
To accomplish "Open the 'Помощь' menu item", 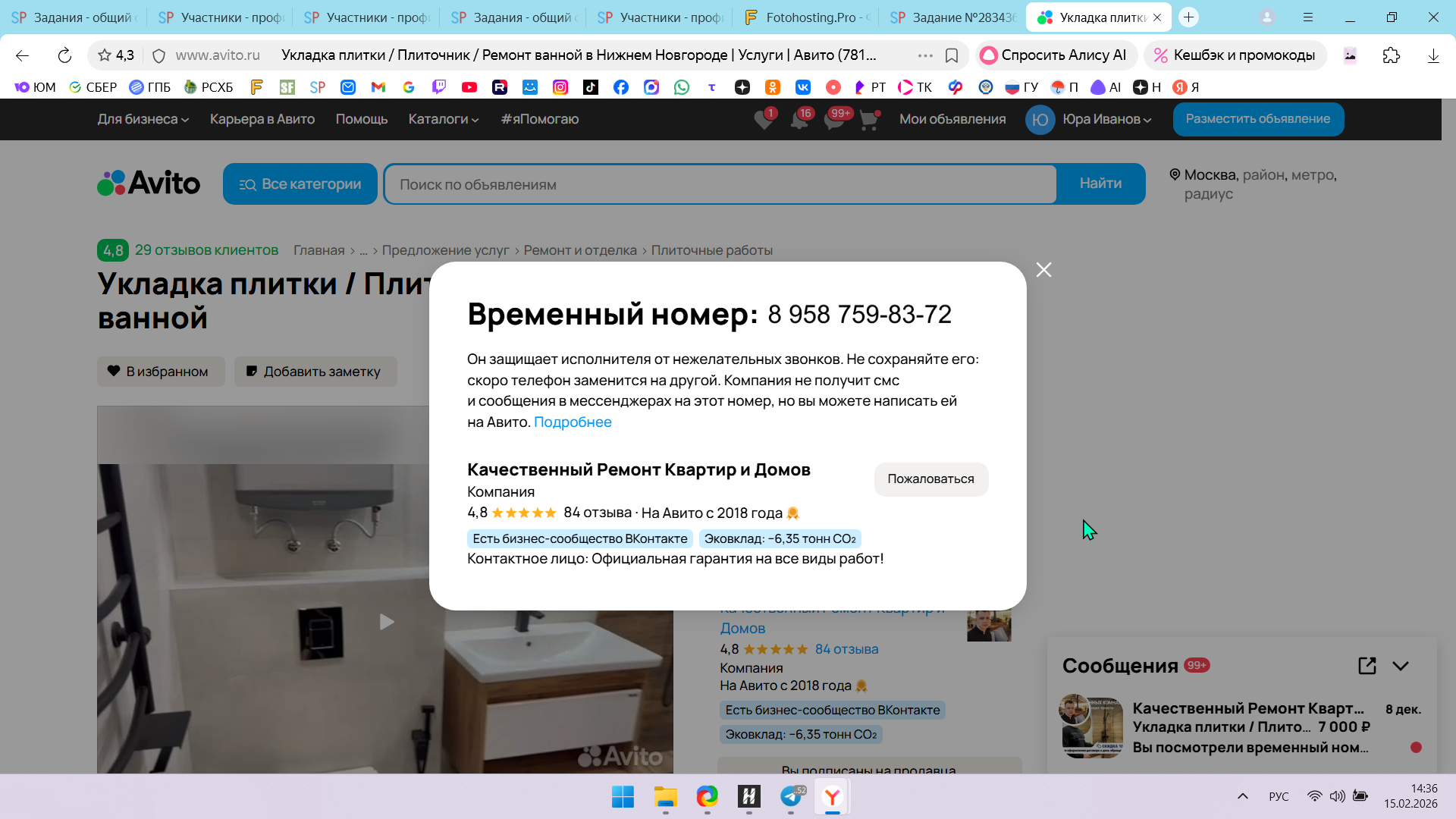I will tap(362, 119).
